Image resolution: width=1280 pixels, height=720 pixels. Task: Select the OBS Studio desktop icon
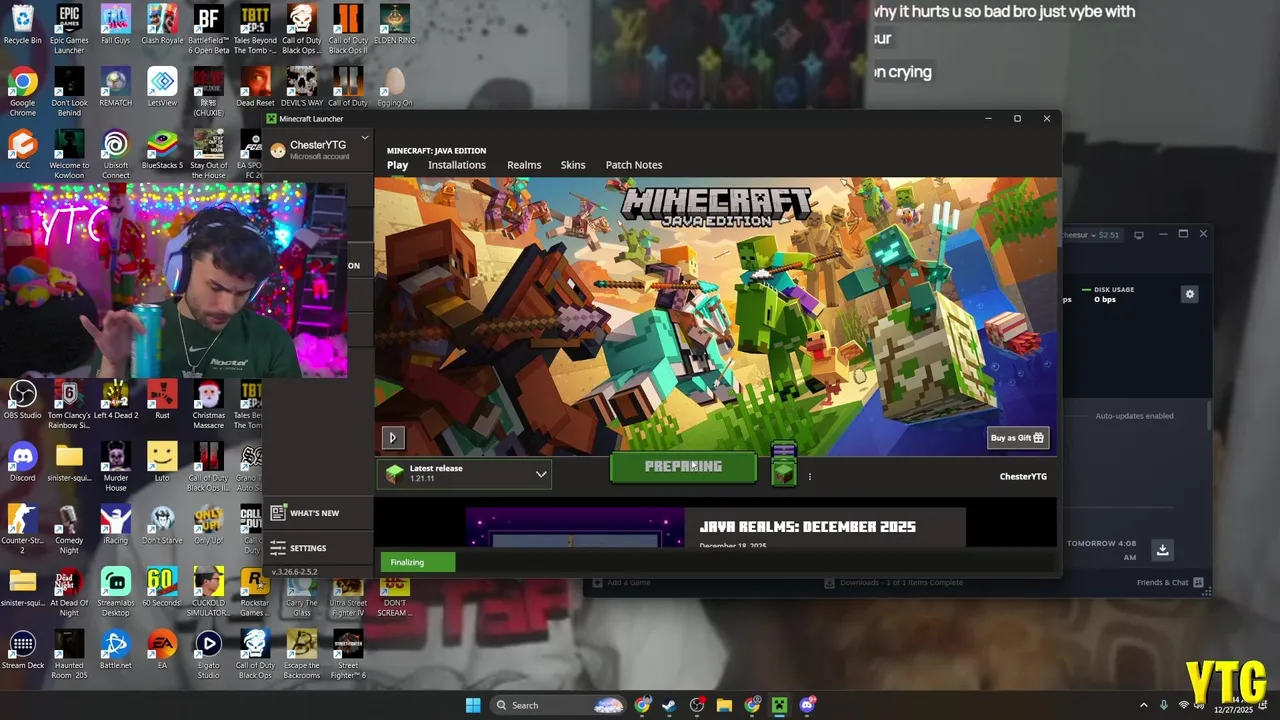22,399
